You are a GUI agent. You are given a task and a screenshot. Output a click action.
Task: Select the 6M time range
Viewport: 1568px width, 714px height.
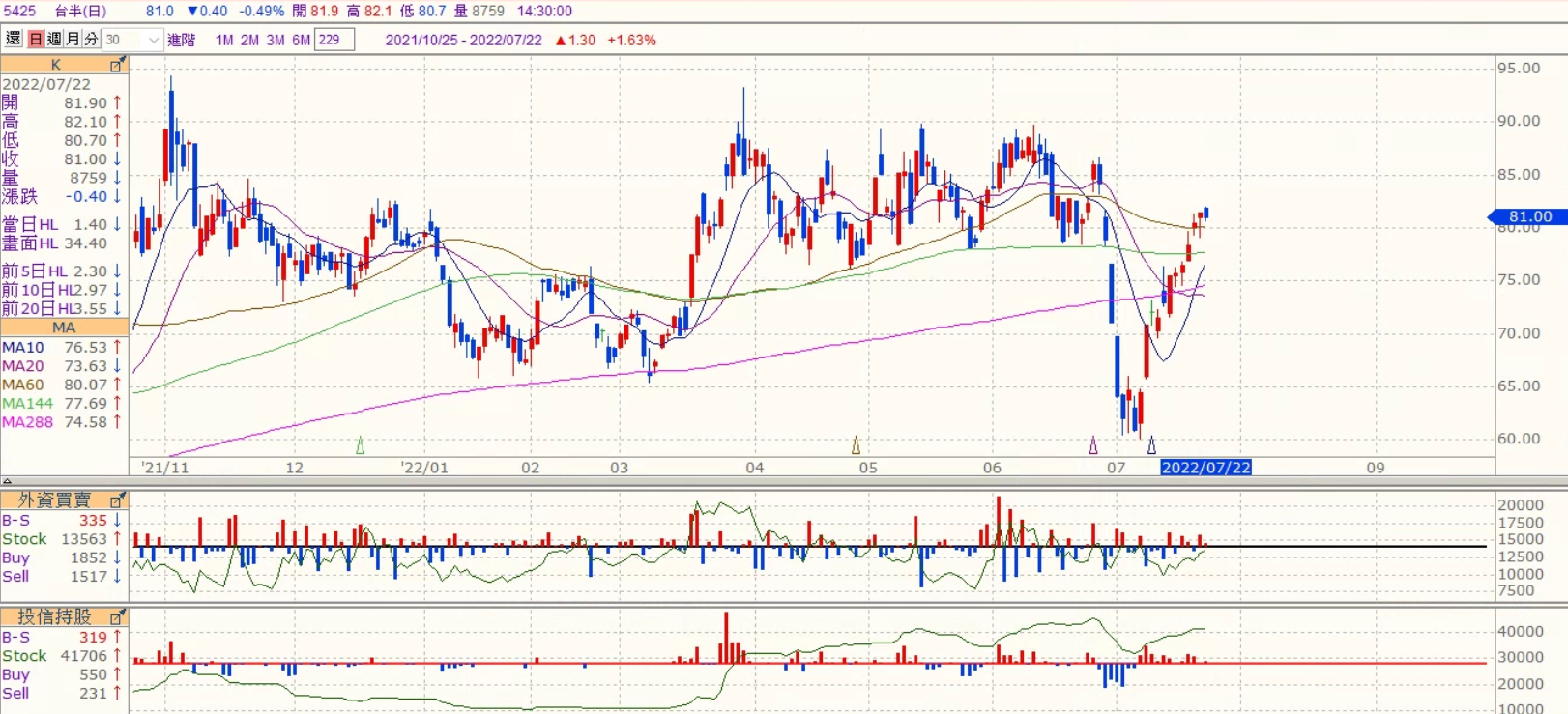click(301, 40)
